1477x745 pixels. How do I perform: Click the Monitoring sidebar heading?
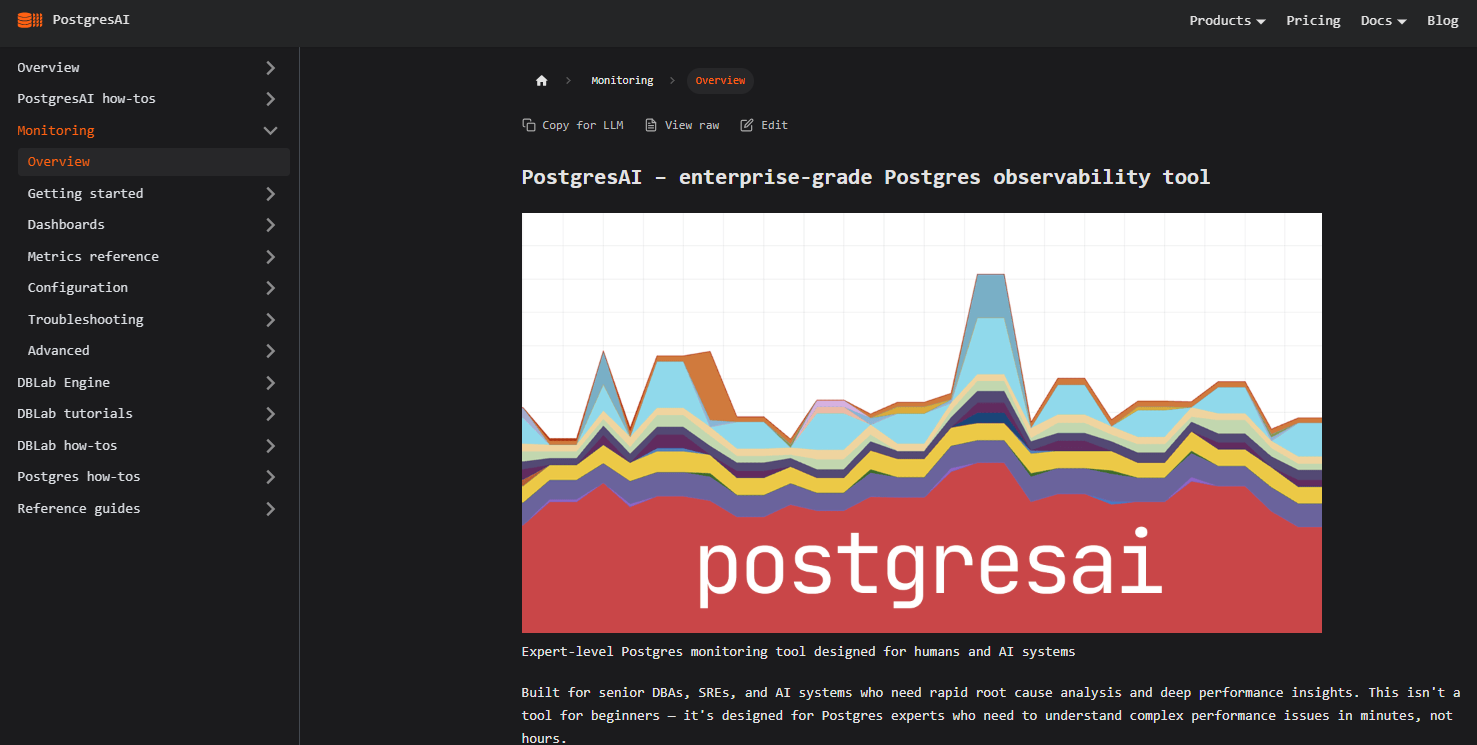[x=56, y=131]
